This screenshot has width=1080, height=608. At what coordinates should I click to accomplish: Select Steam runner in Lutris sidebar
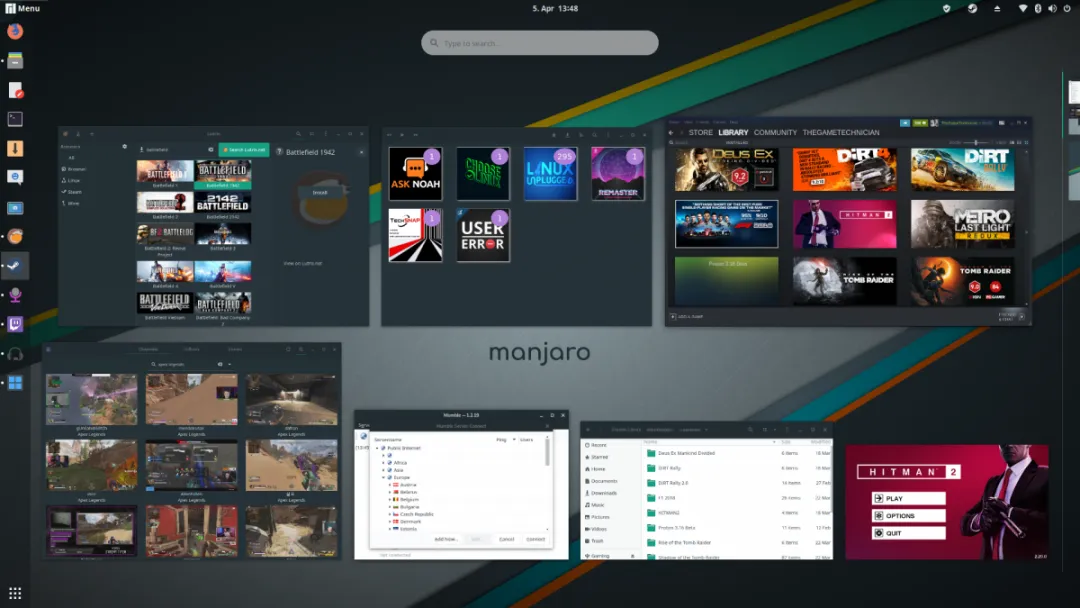72,192
